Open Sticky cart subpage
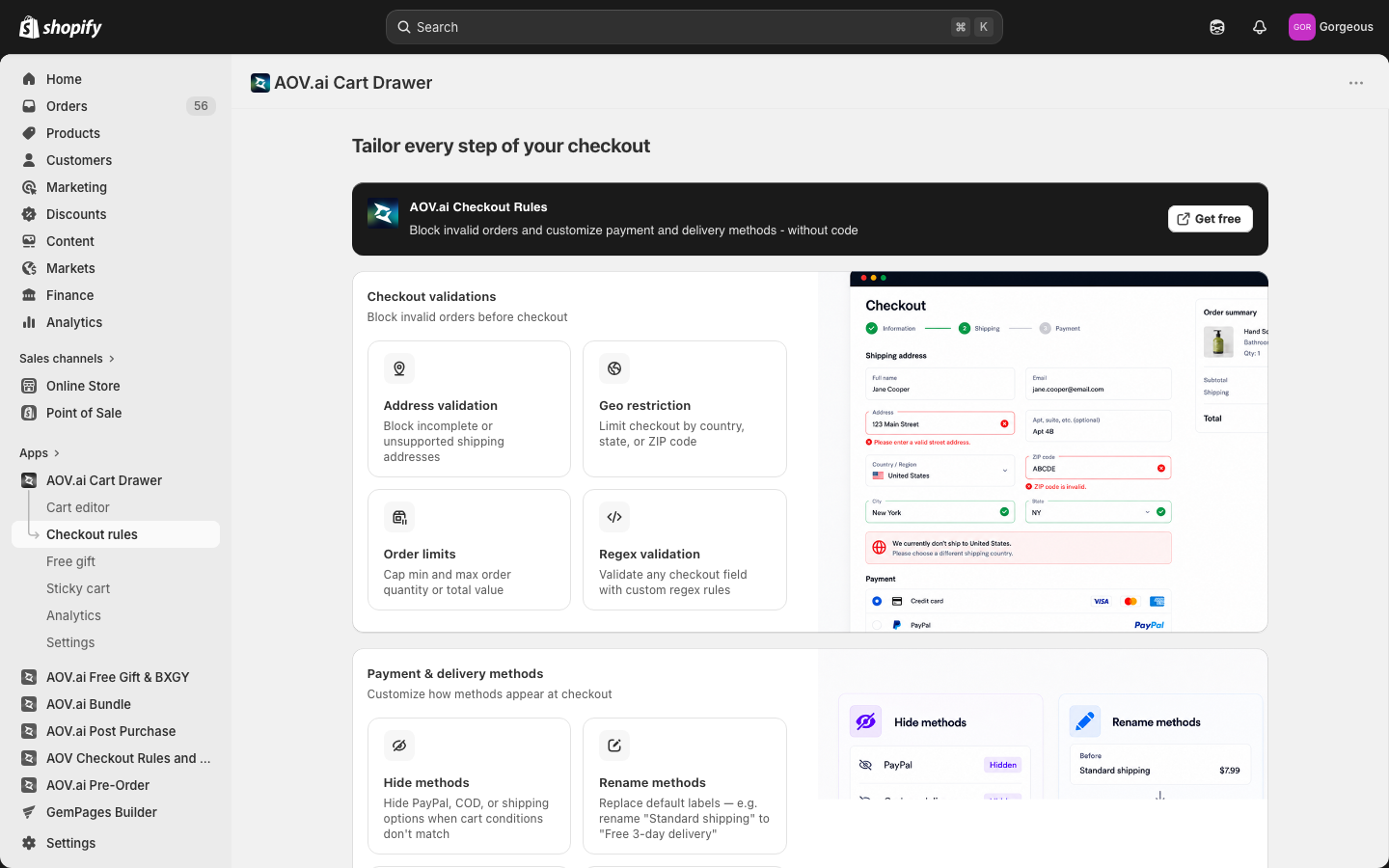The image size is (1389, 868). tap(116, 588)
